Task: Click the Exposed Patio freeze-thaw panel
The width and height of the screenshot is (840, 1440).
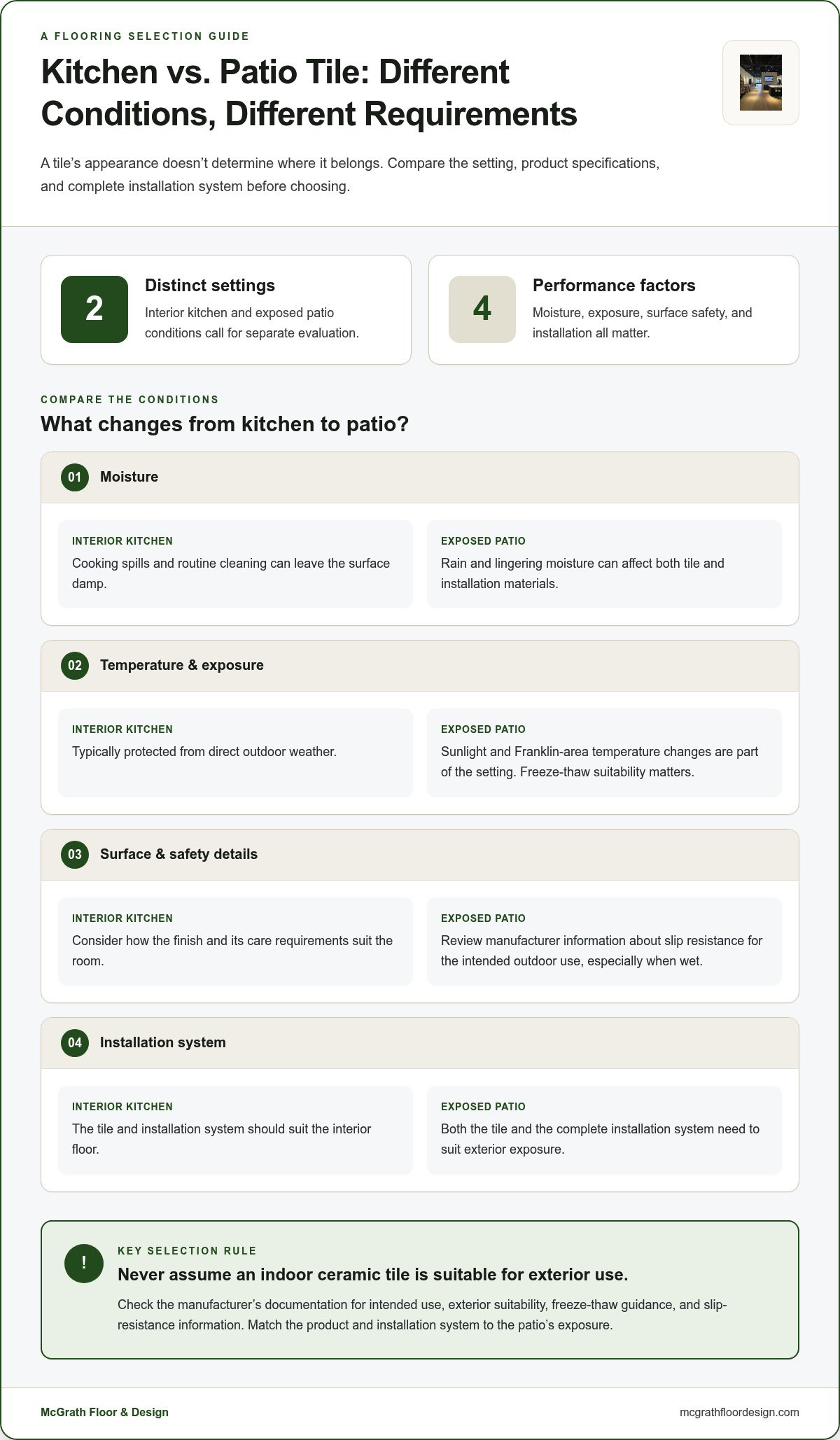Action: tap(604, 753)
